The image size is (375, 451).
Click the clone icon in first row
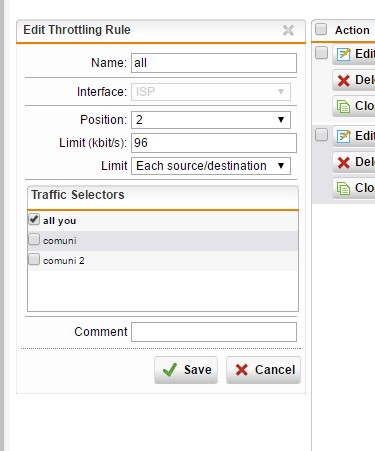[343, 106]
